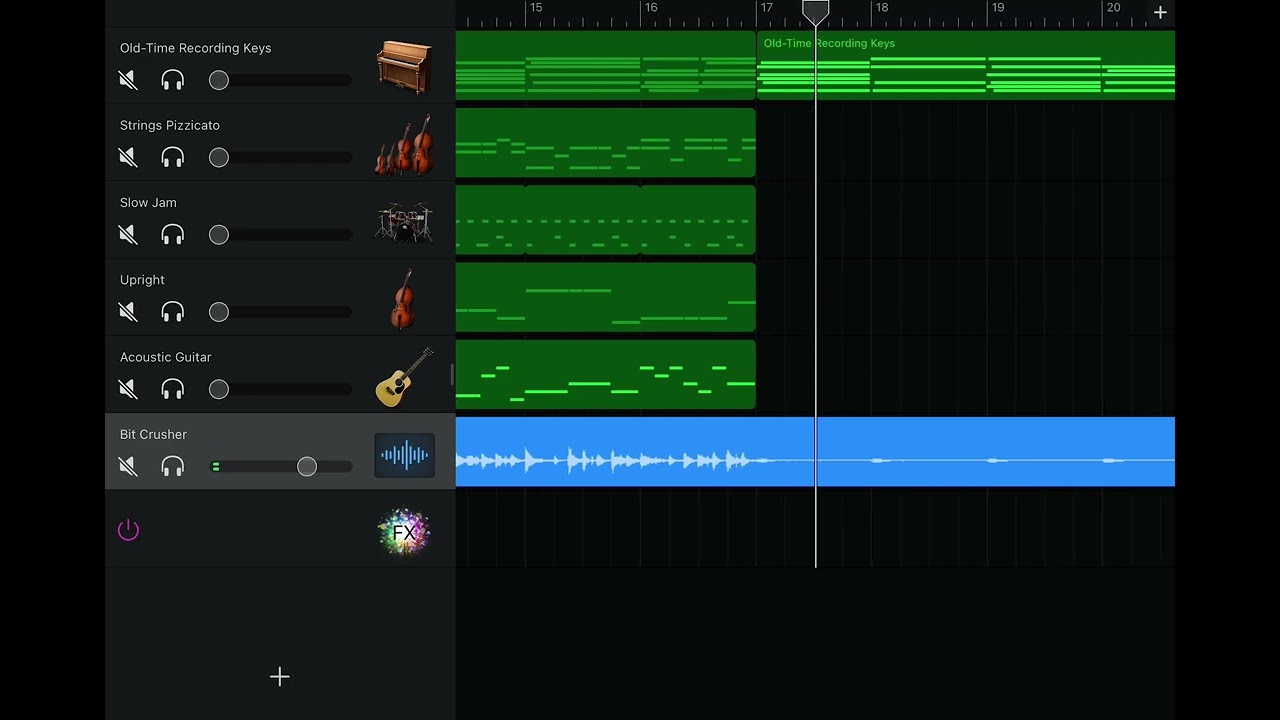
Task: Solo the Strings Pizzicato track
Action: 173,157
